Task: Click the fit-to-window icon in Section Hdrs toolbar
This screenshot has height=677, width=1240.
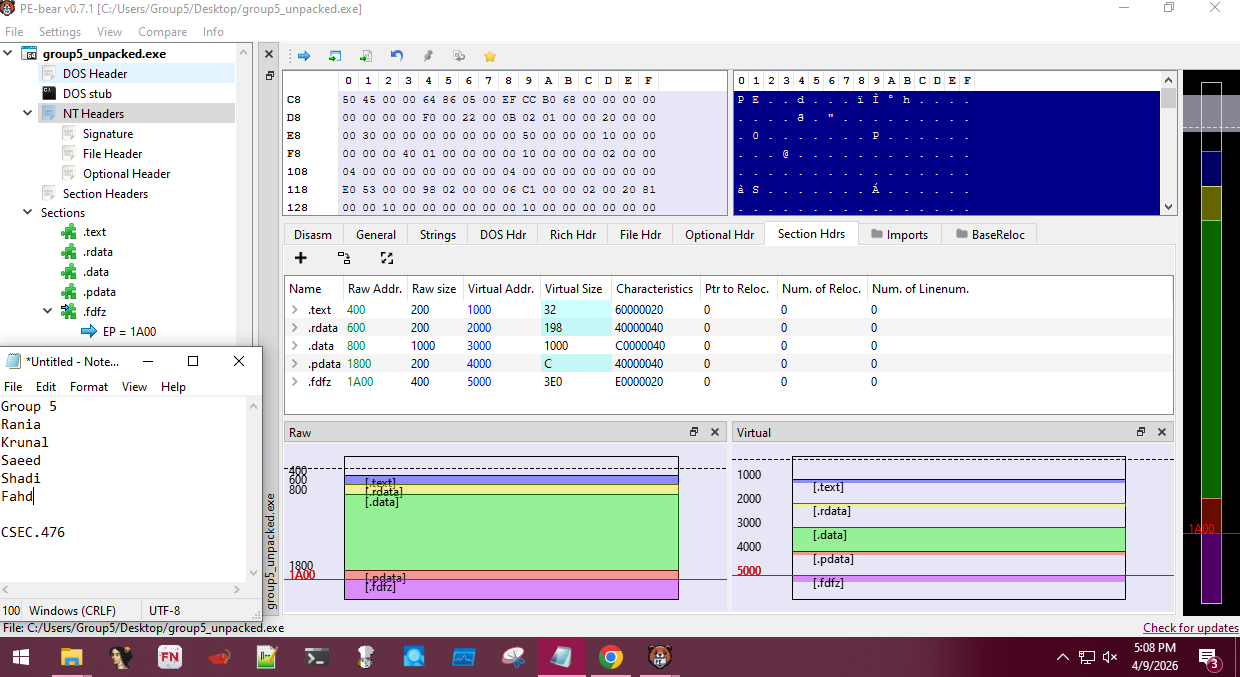Action: click(387, 258)
